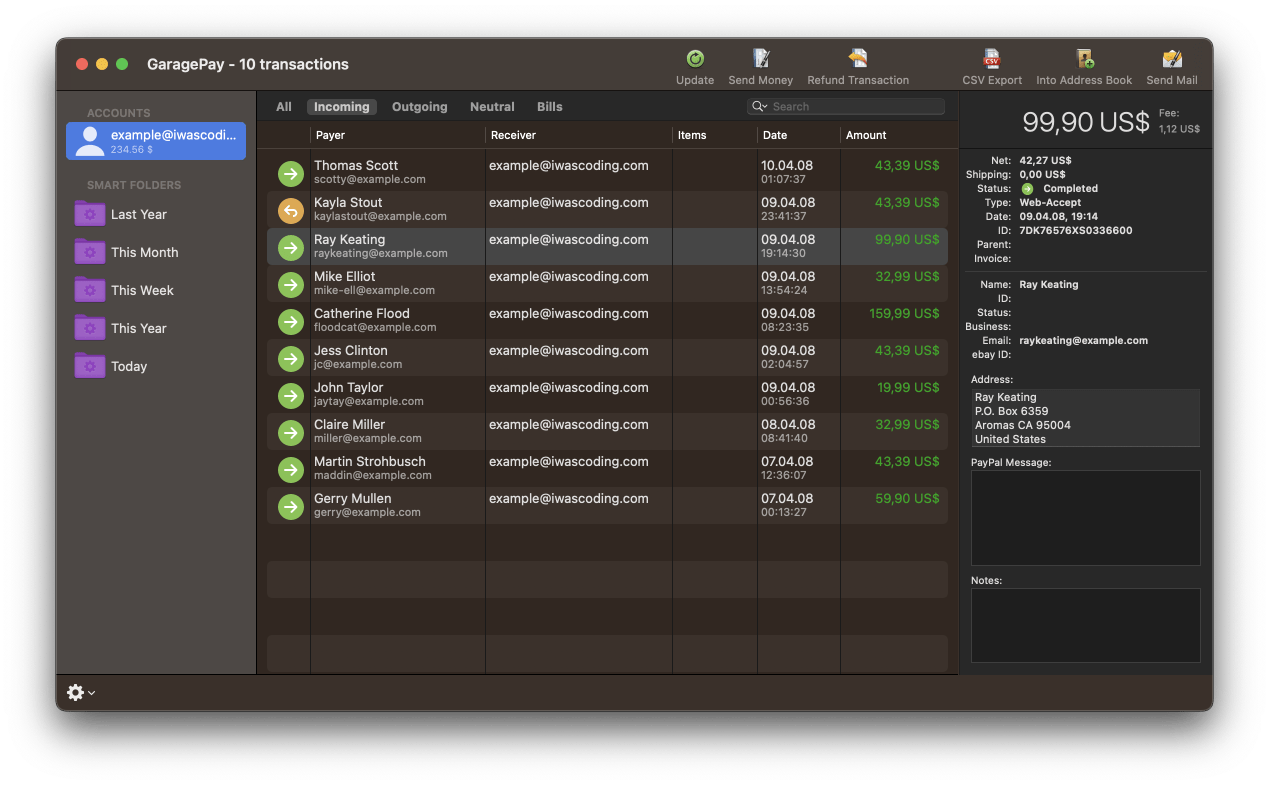Switch to the Outgoing filter tab

[x=420, y=106]
